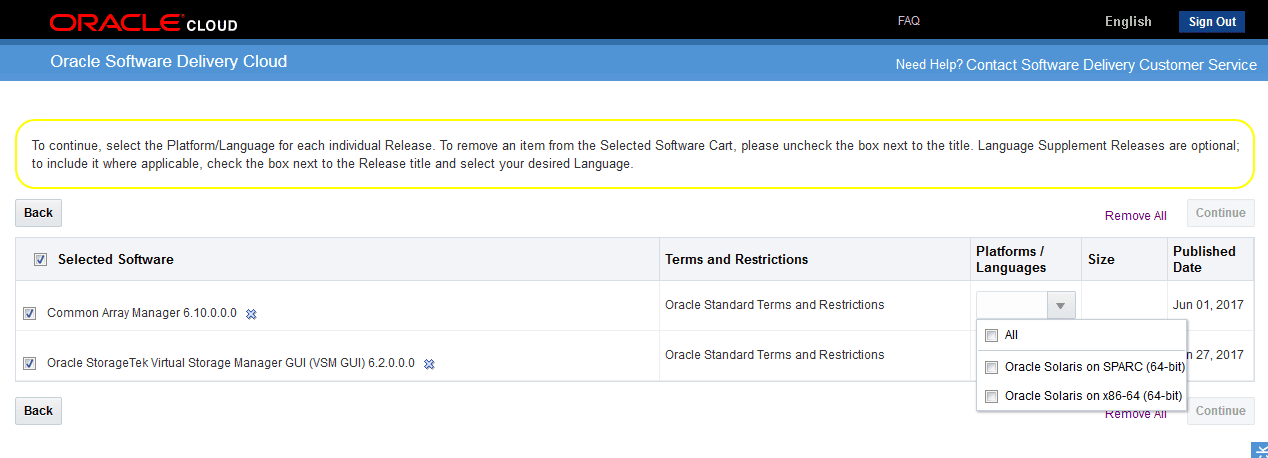Click the icon at the bottom-right corner
Screen dimensions: 1268x458
(1260, 450)
